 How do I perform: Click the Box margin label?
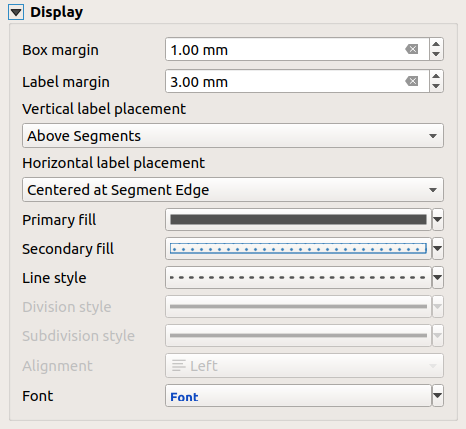(60, 50)
